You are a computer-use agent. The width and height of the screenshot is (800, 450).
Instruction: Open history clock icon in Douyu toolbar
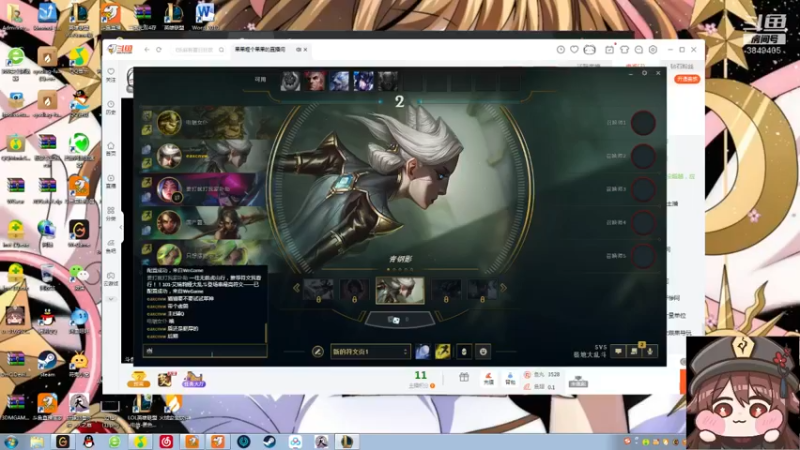click(x=561, y=49)
